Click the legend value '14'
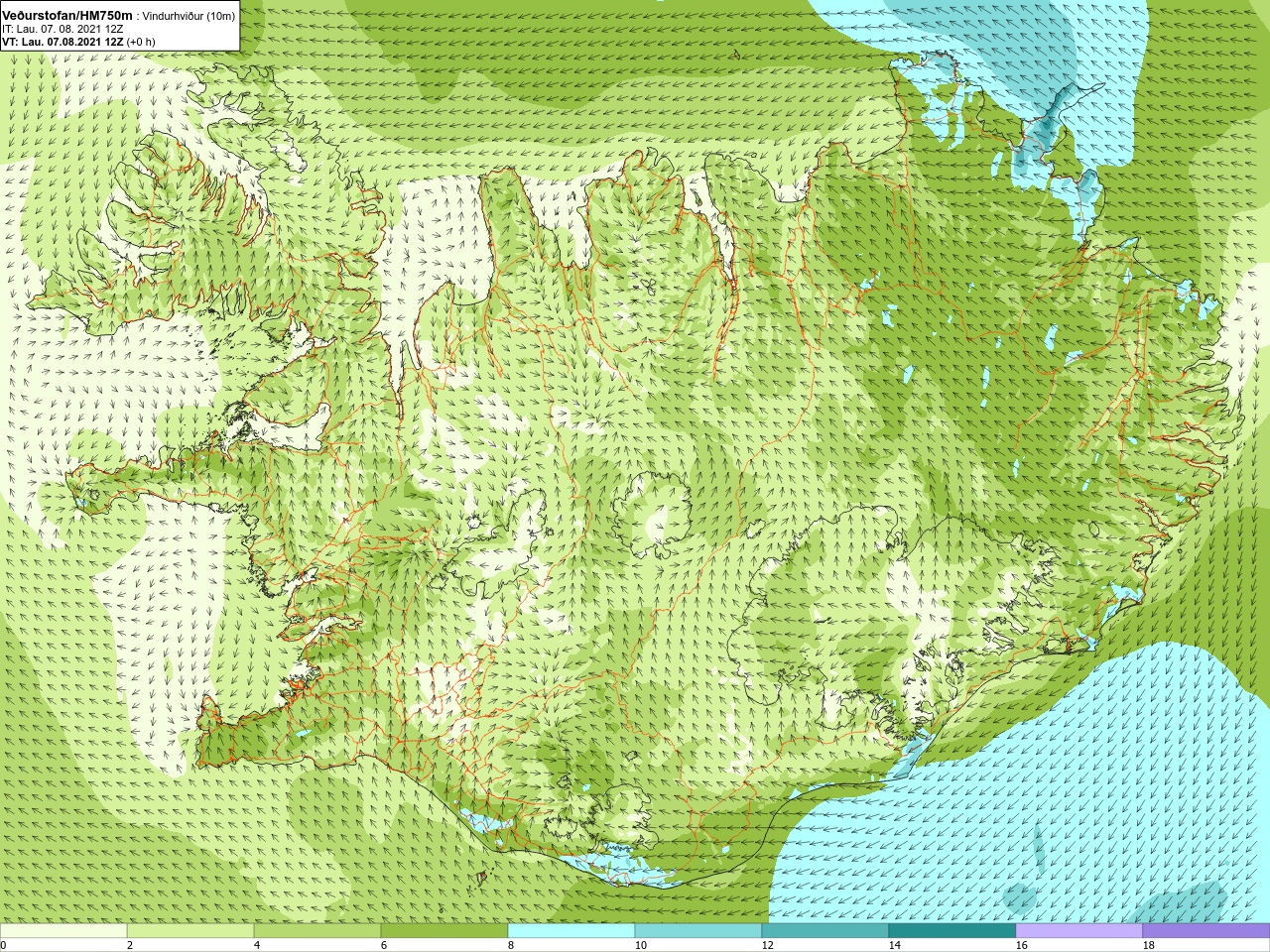The image size is (1270, 952). 895,945
